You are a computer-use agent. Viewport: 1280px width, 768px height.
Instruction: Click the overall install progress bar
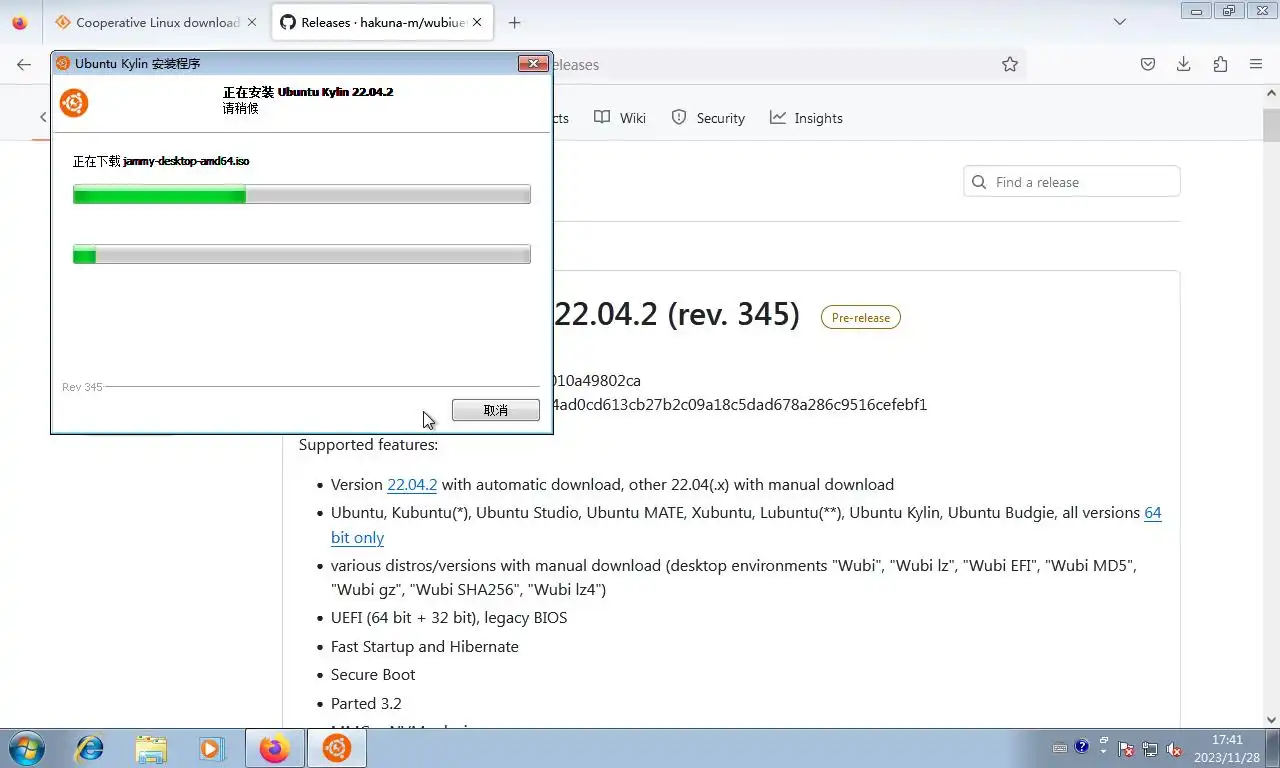click(x=301, y=255)
